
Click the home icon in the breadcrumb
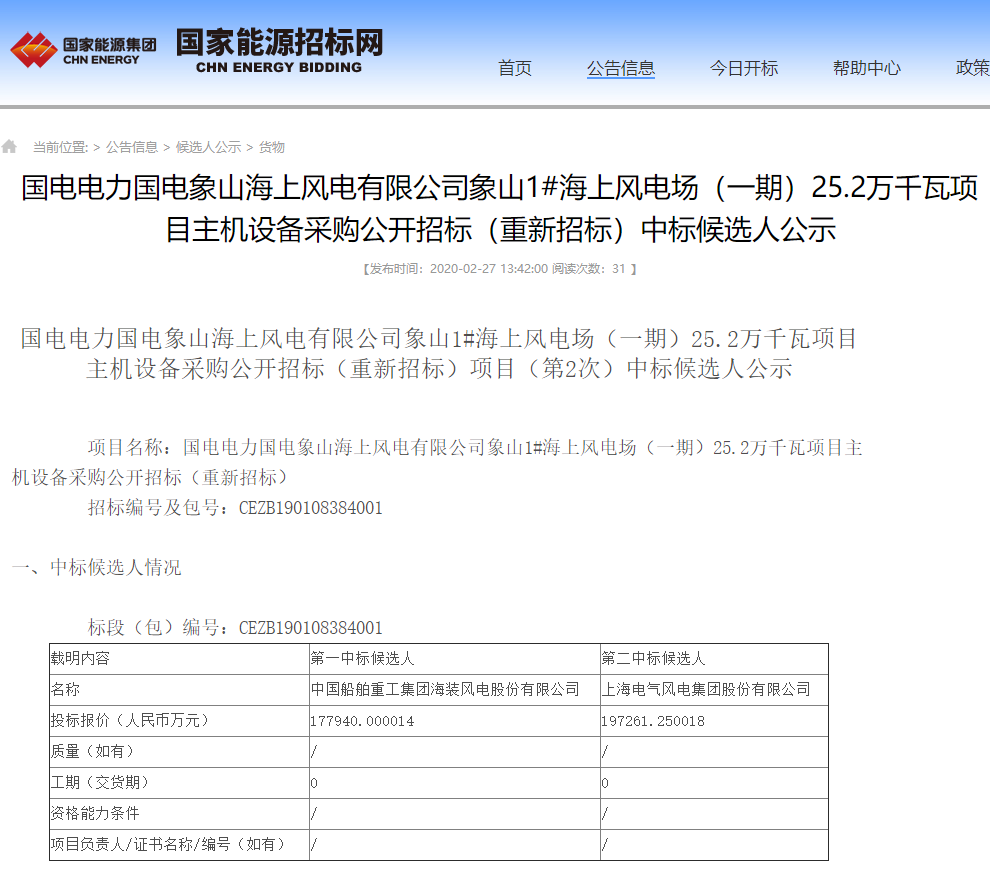[x=9, y=147]
